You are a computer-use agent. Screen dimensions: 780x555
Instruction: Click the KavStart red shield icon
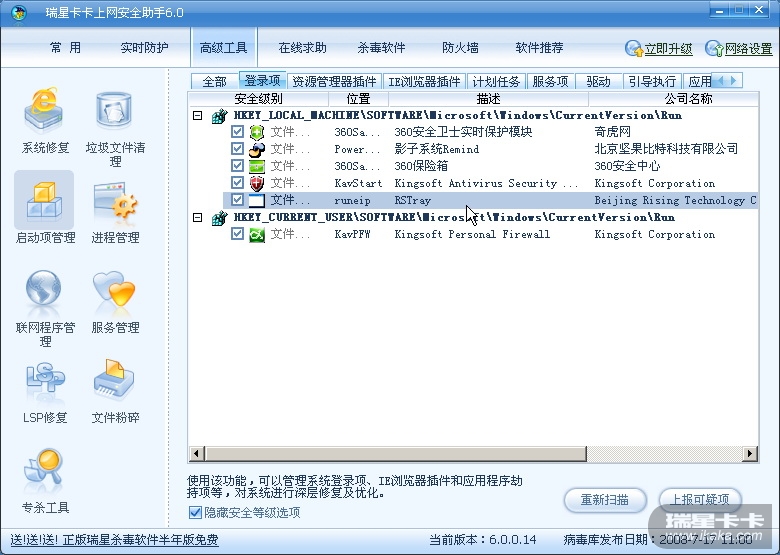click(257, 183)
